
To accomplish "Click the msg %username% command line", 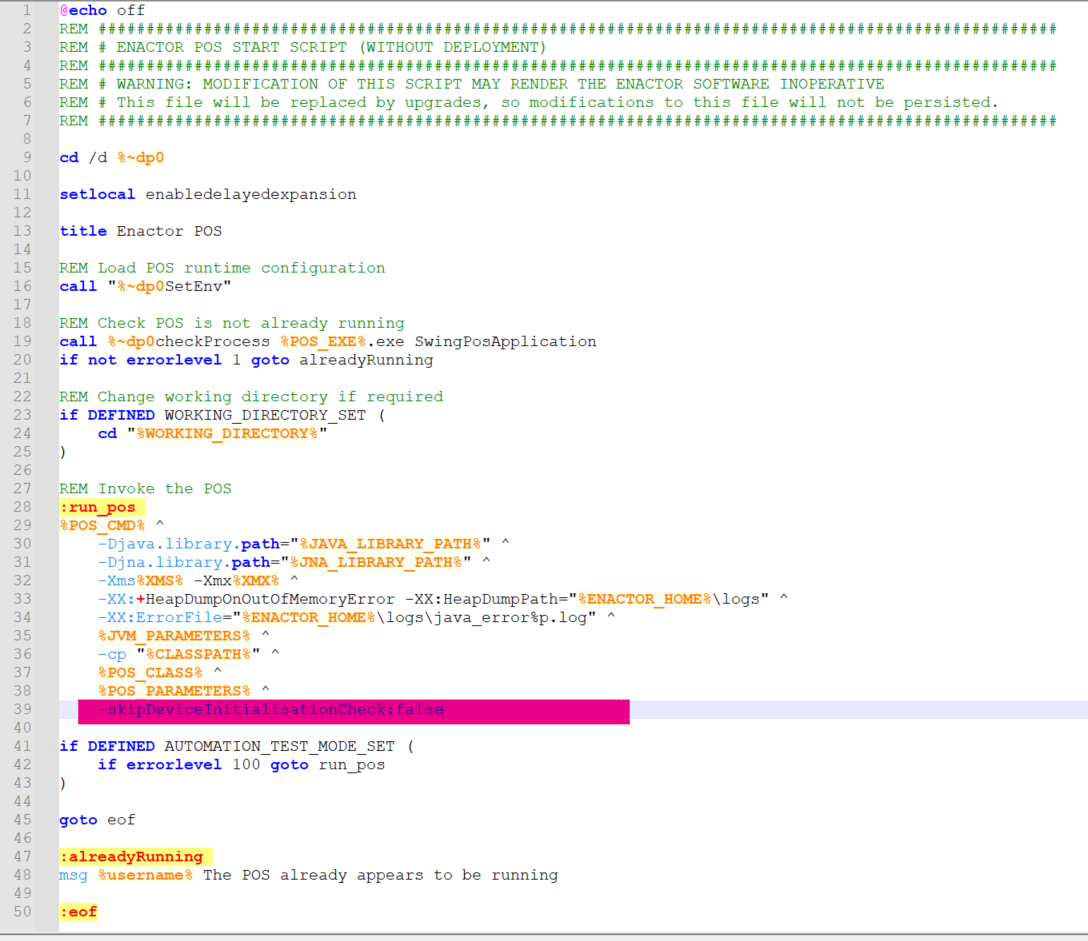I will coord(308,875).
